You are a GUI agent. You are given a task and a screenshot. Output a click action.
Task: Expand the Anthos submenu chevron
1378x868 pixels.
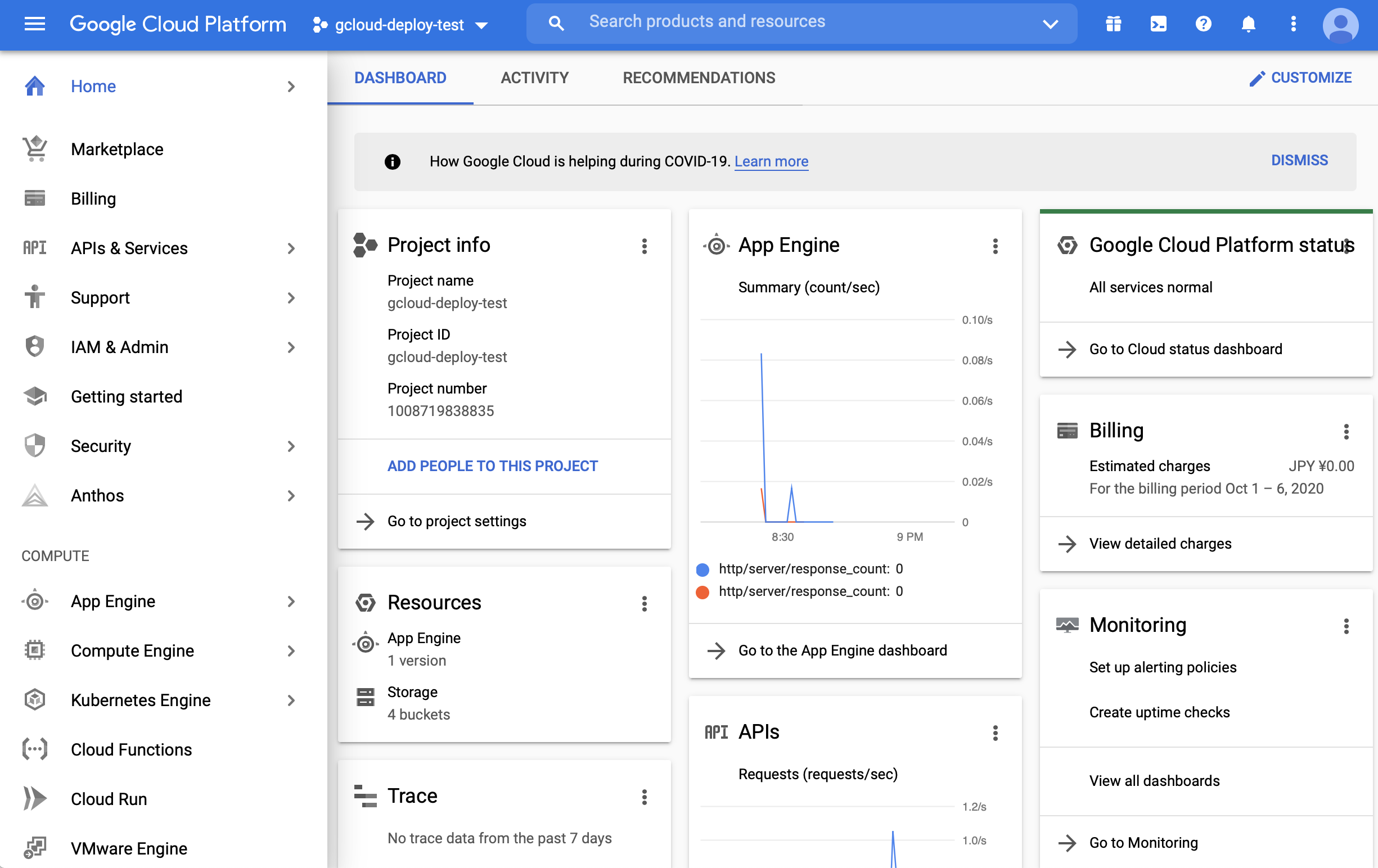tap(291, 496)
